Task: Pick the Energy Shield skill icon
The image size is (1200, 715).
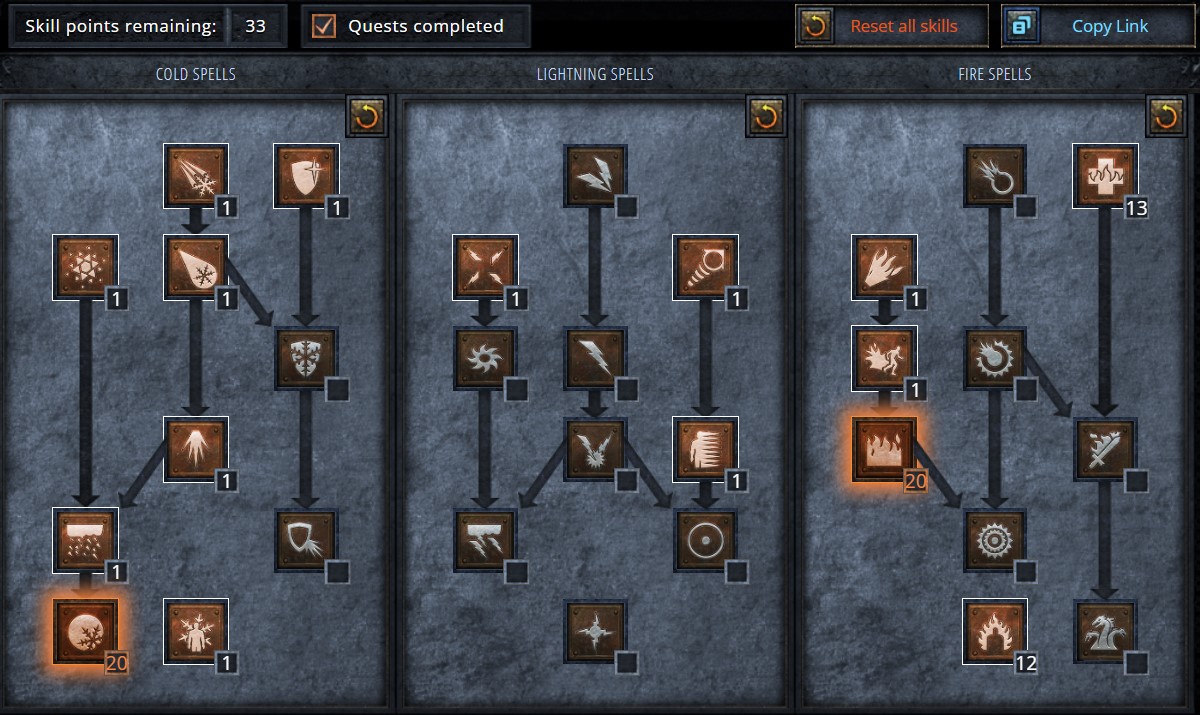Action: [706, 540]
